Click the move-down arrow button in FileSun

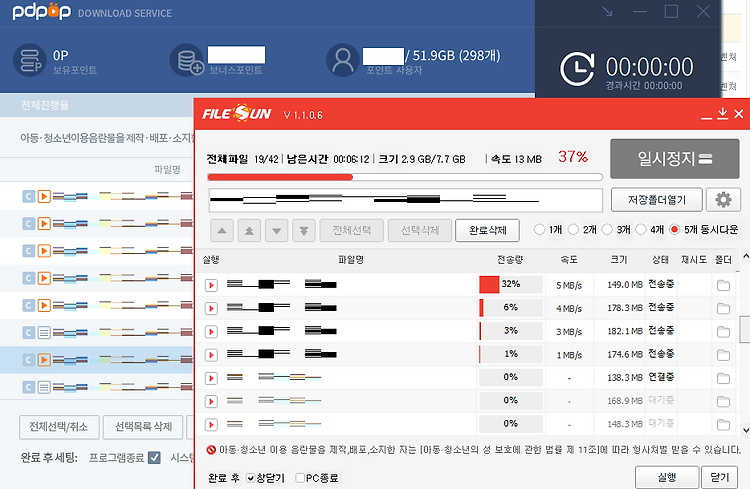pos(276,231)
